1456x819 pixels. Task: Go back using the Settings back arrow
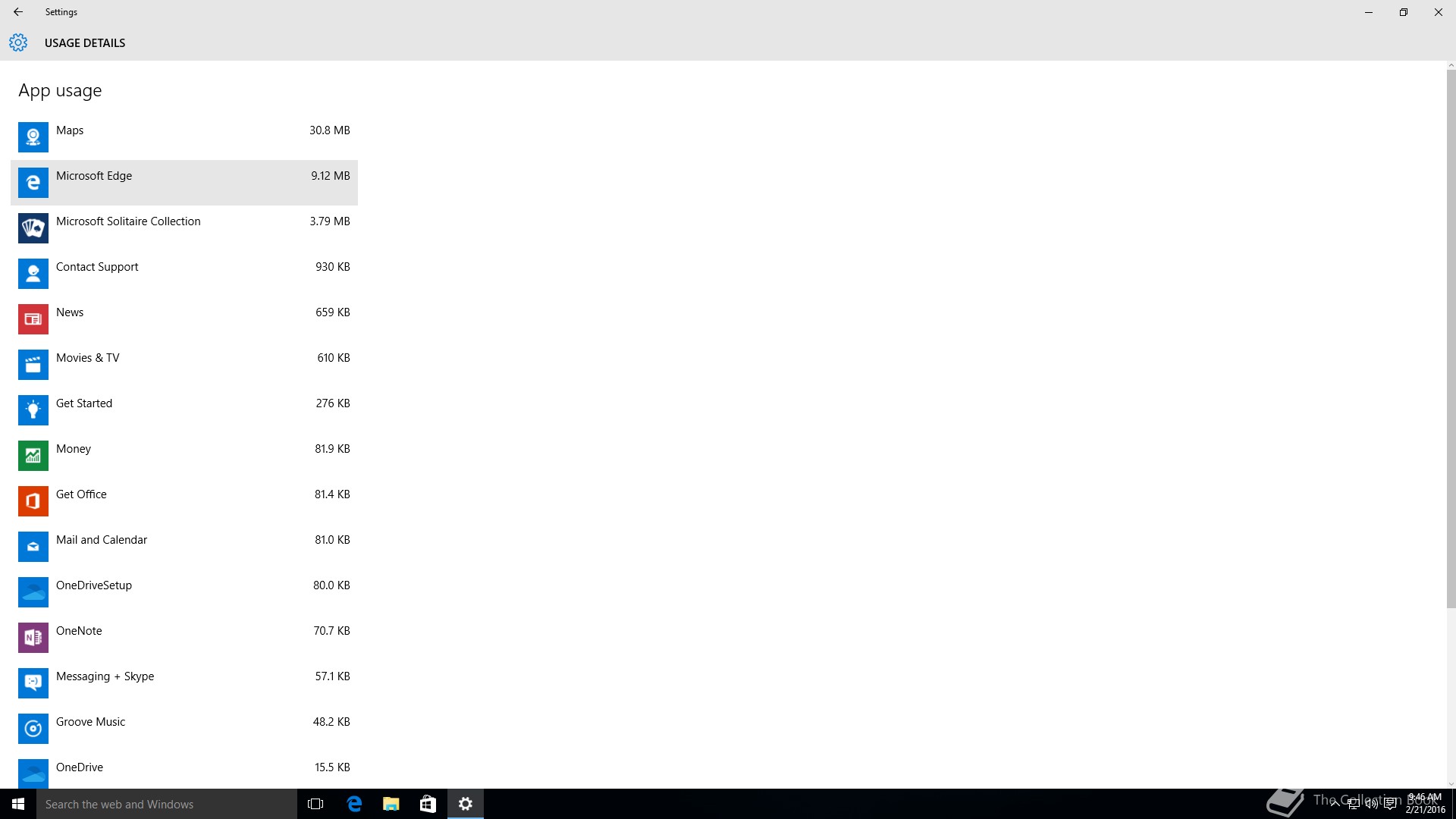pos(18,12)
